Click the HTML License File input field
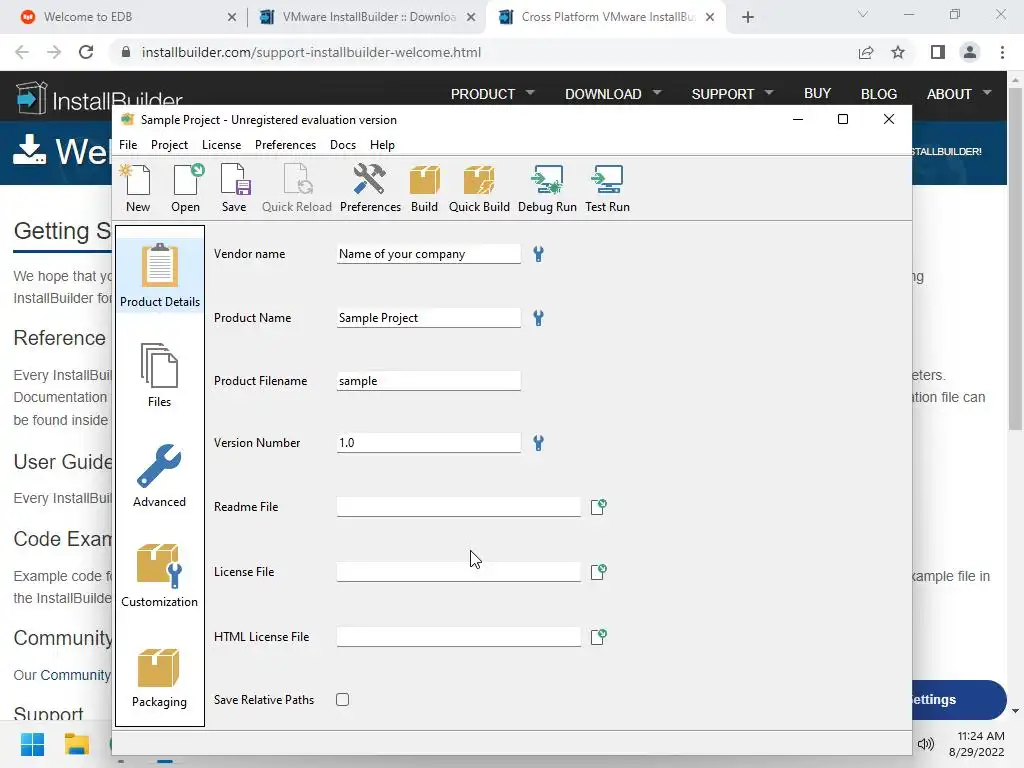This screenshot has width=1024, height=768. [458, 637]
